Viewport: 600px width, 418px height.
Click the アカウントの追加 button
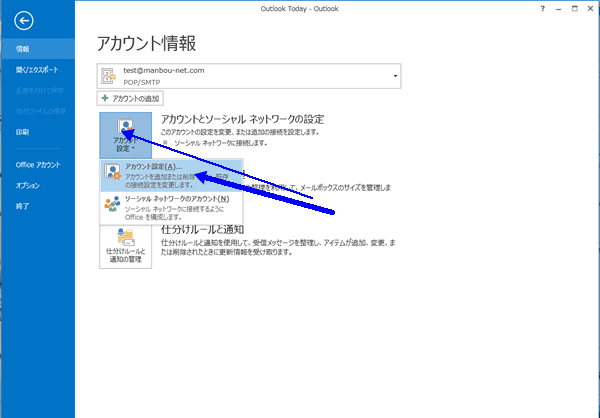(130, 98)
